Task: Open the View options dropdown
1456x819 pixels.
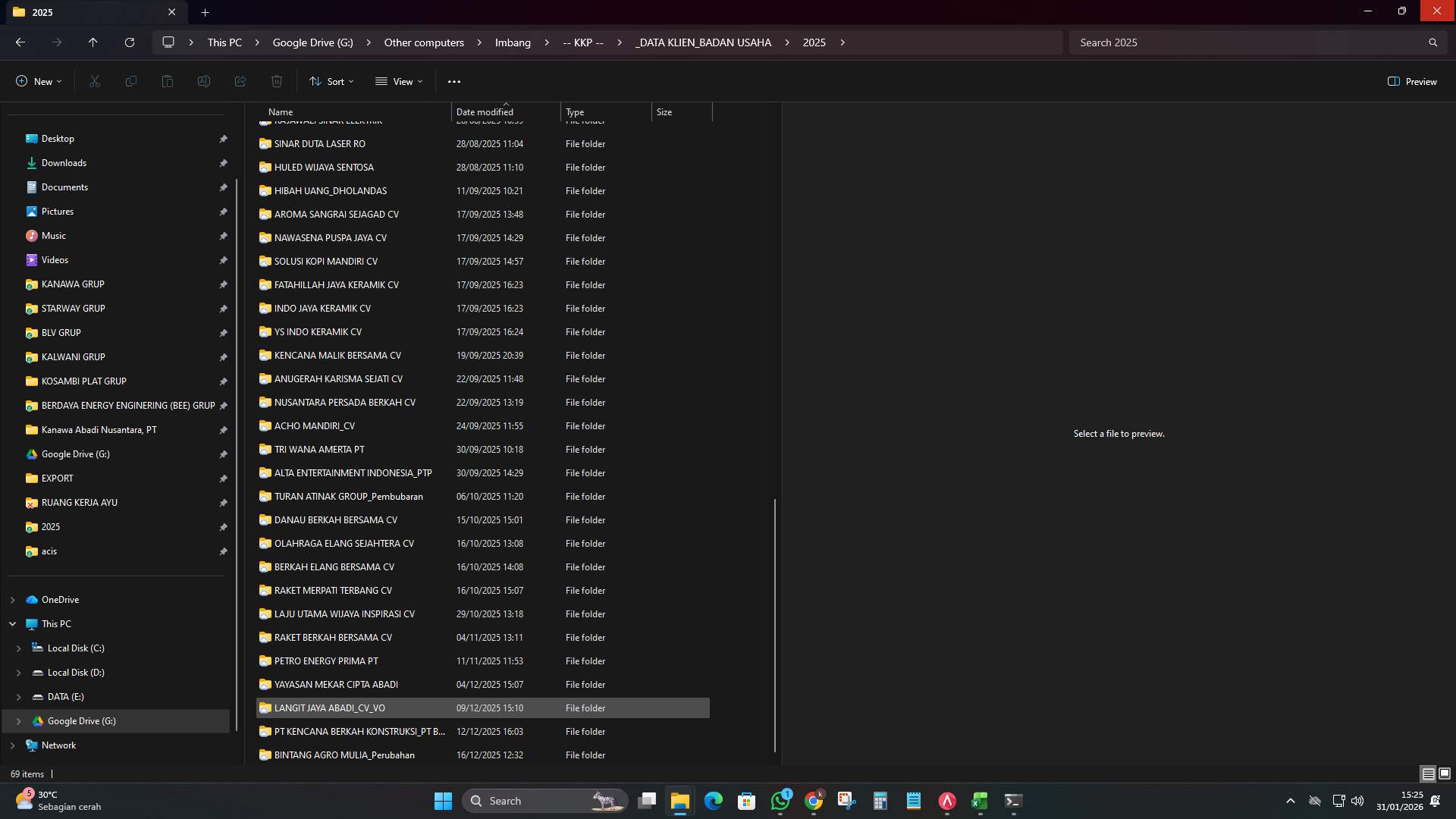Action: pyautogui.click(x=398, y=81)
